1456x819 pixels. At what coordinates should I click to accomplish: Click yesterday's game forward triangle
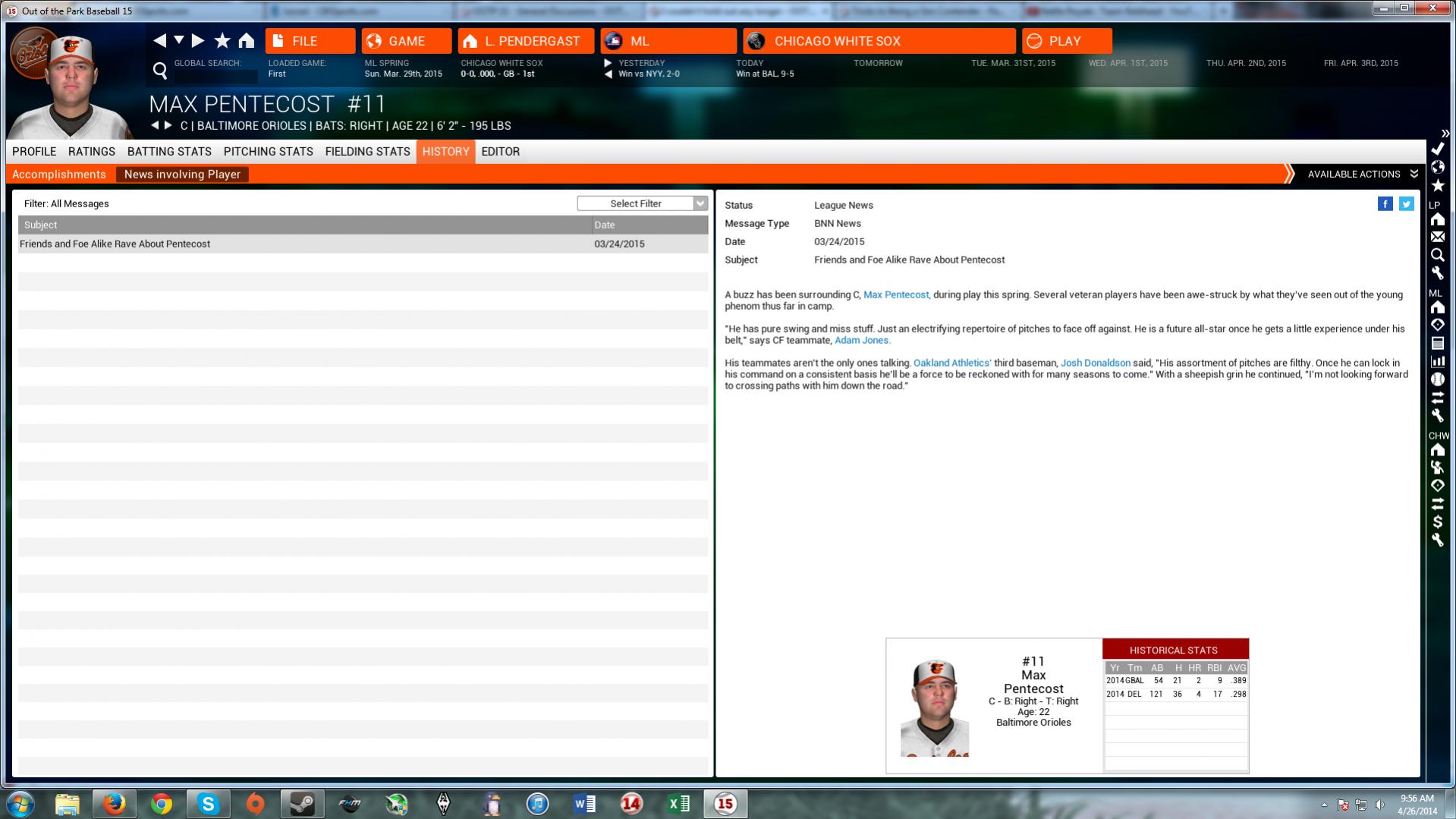608,63
